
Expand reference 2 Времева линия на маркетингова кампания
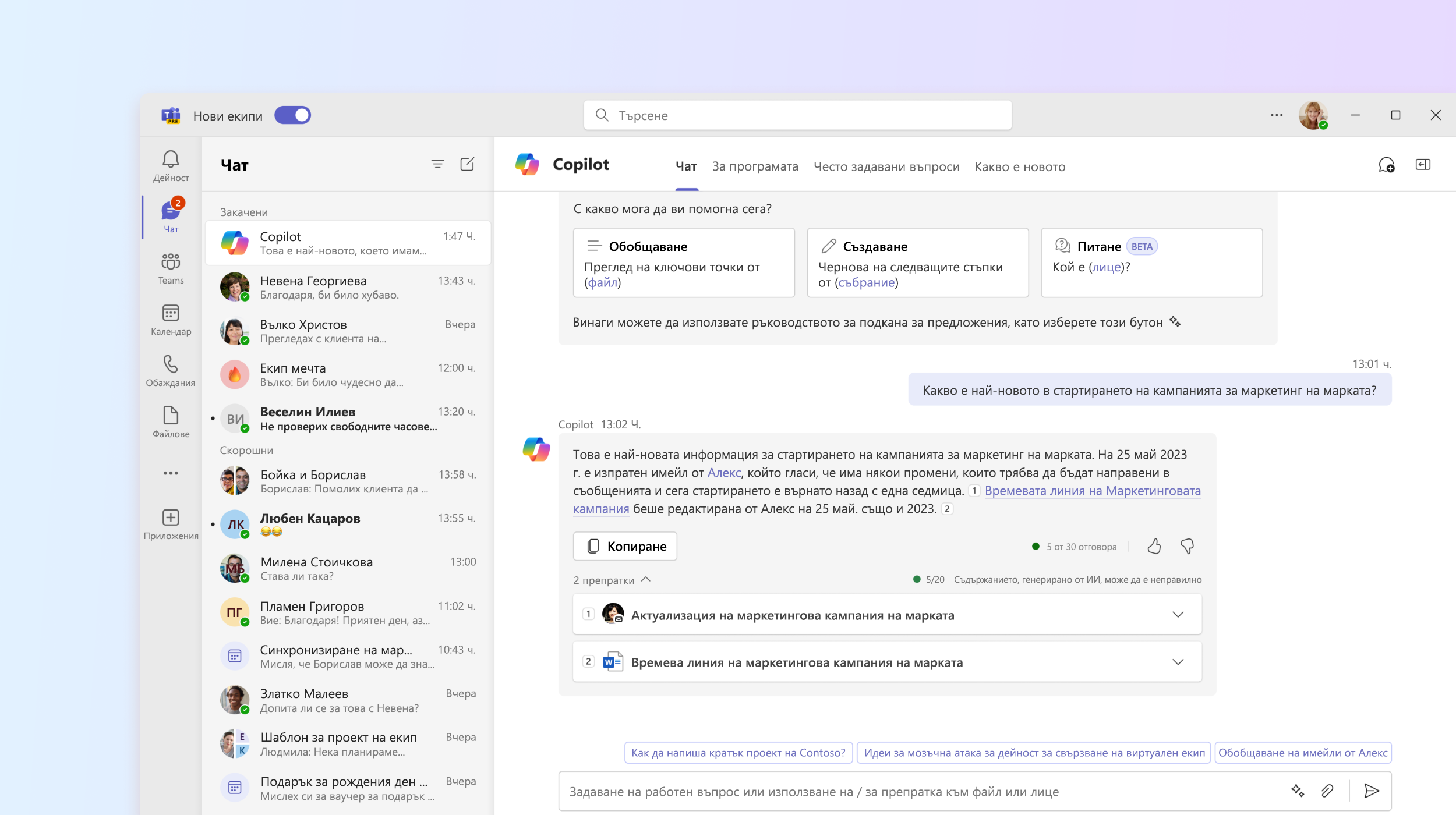coord(1177,662)
